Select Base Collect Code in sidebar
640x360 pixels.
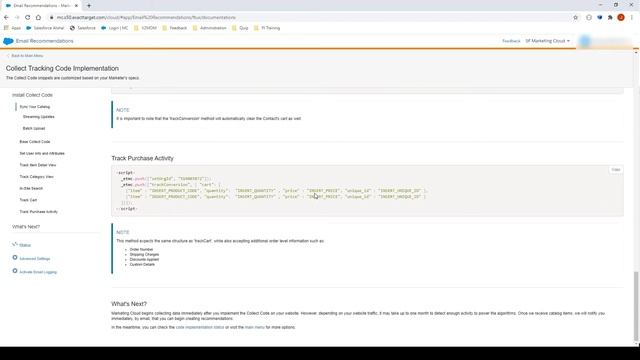click(35, 142)
